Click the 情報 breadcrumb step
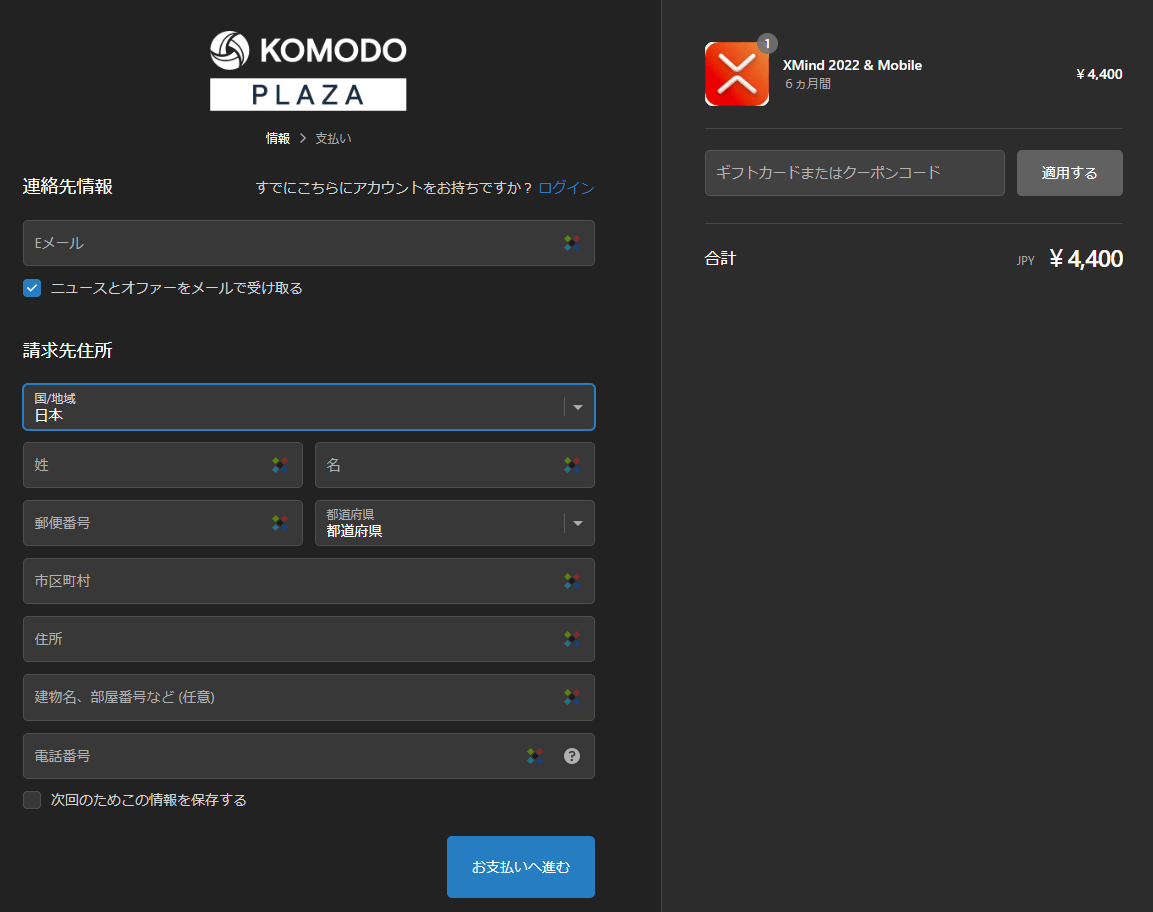The height and width of the screenshot is (912, 1153). coord(277,138)
